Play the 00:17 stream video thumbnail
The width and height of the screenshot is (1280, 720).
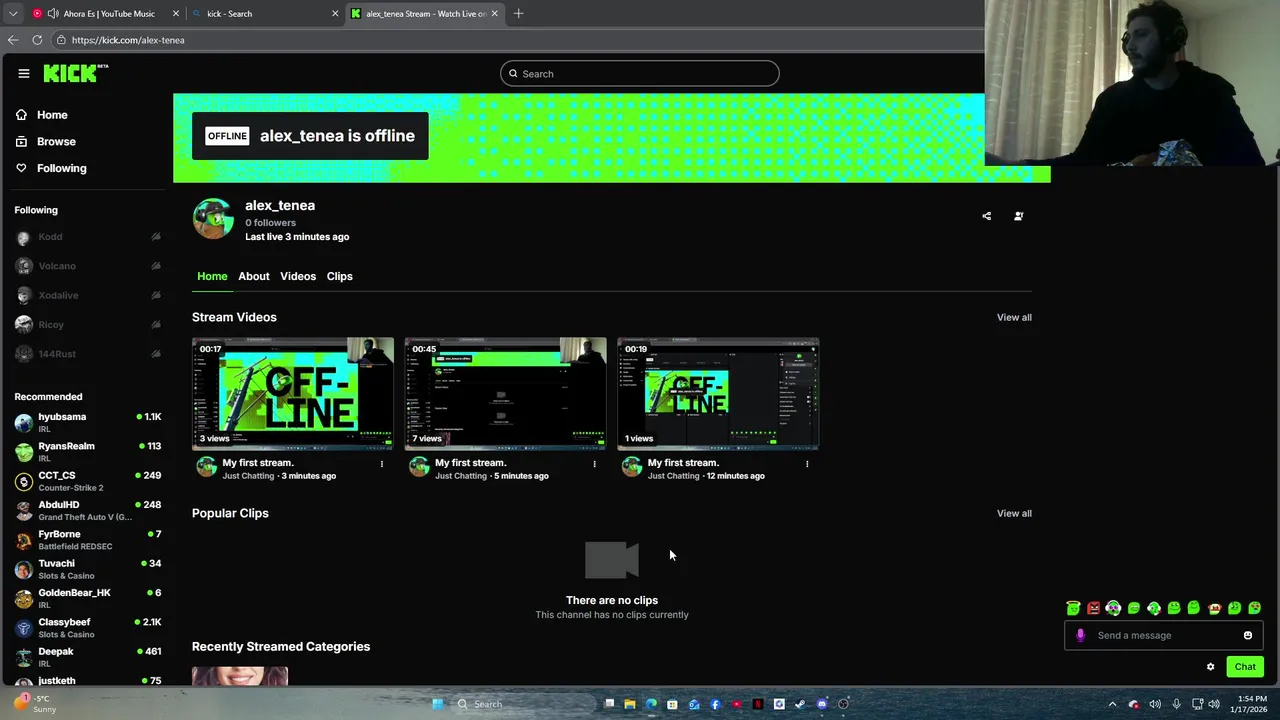(293, 394)
